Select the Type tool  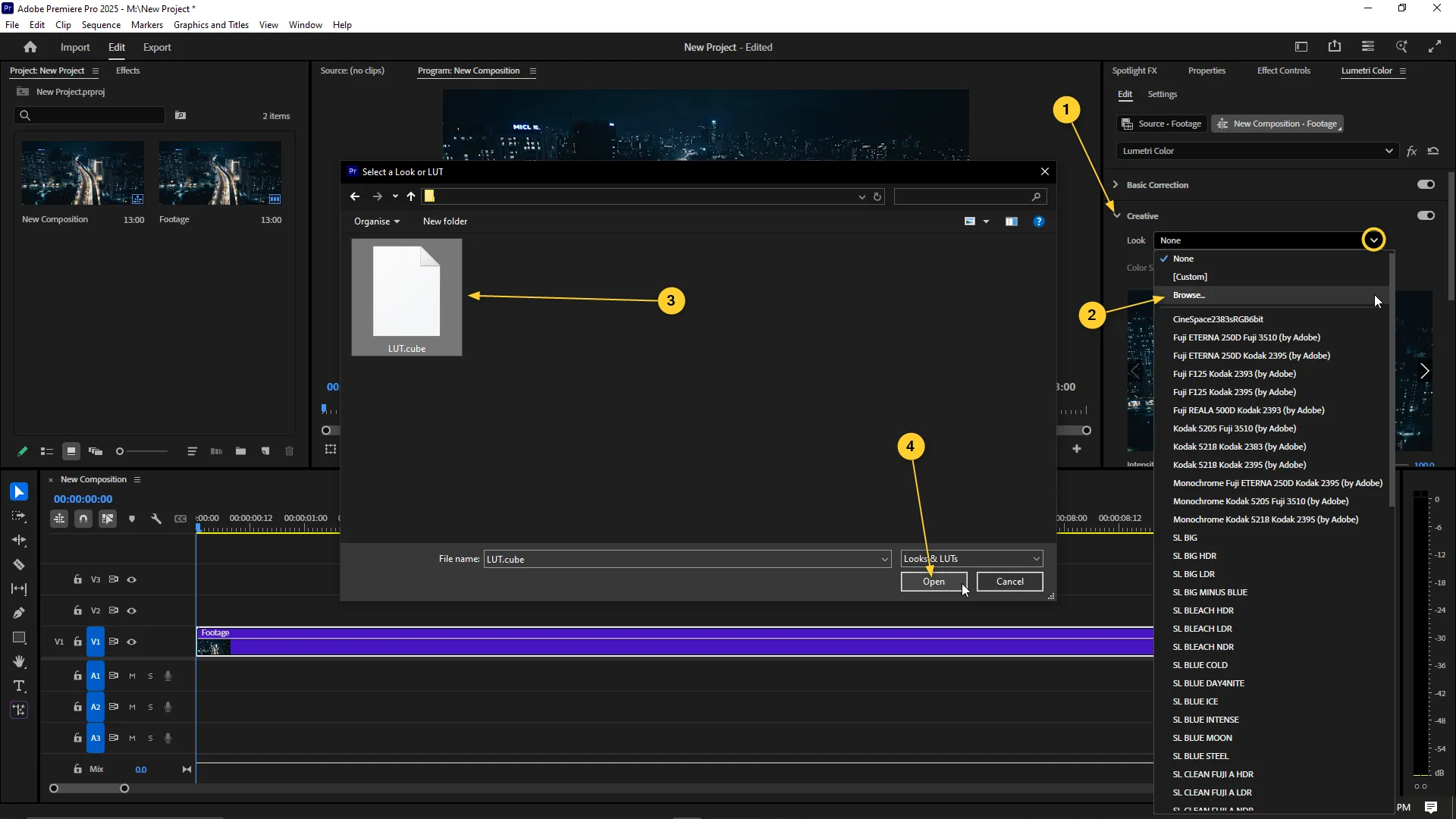(19, 686)
